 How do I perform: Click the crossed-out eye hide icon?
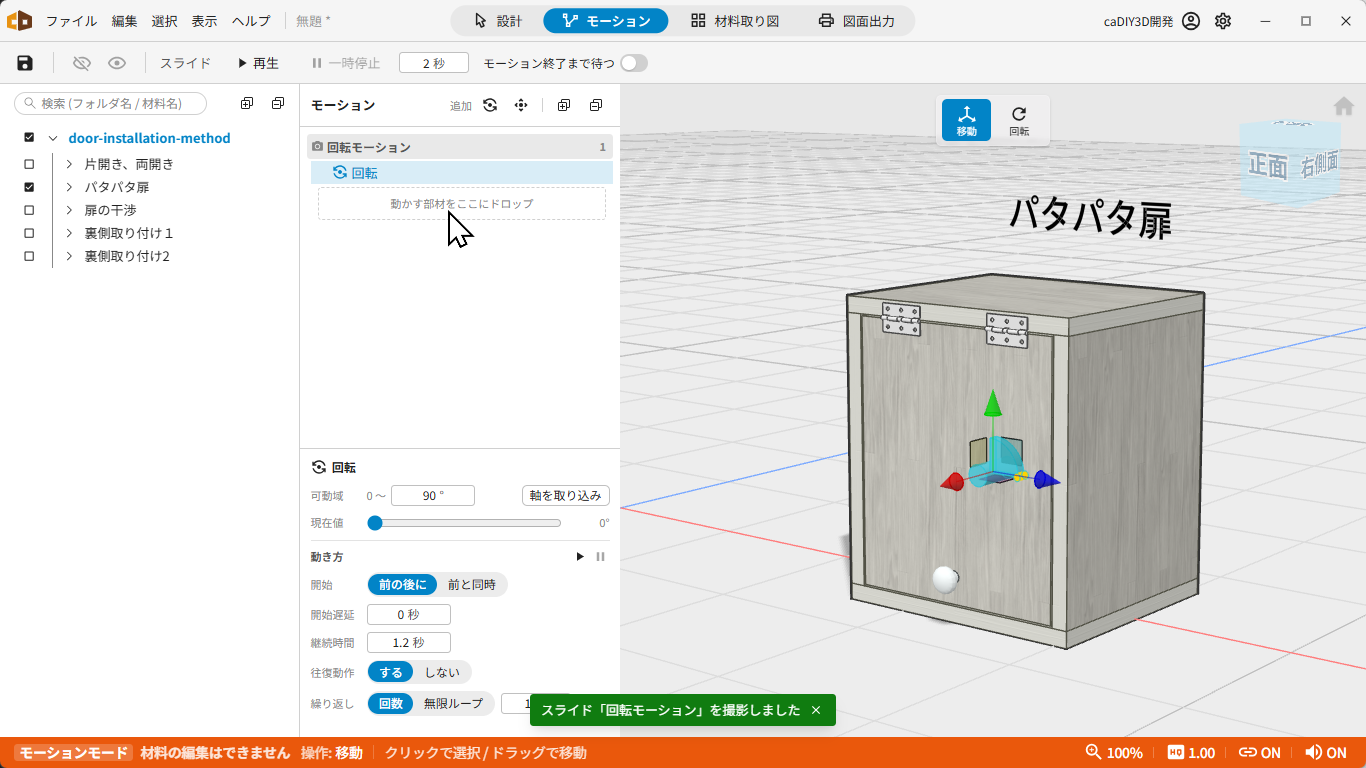coord(82,63)
